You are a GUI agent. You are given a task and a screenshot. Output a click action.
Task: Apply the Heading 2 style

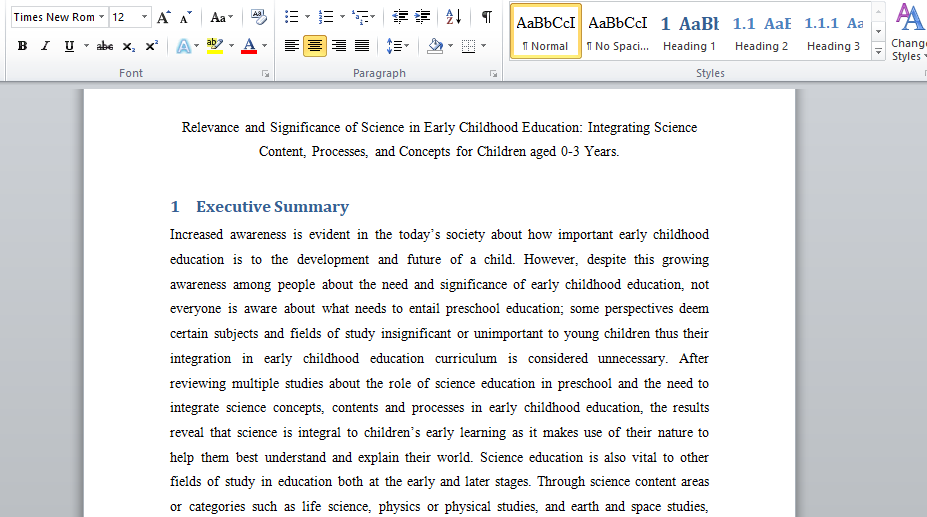click(x=761, y=31)
